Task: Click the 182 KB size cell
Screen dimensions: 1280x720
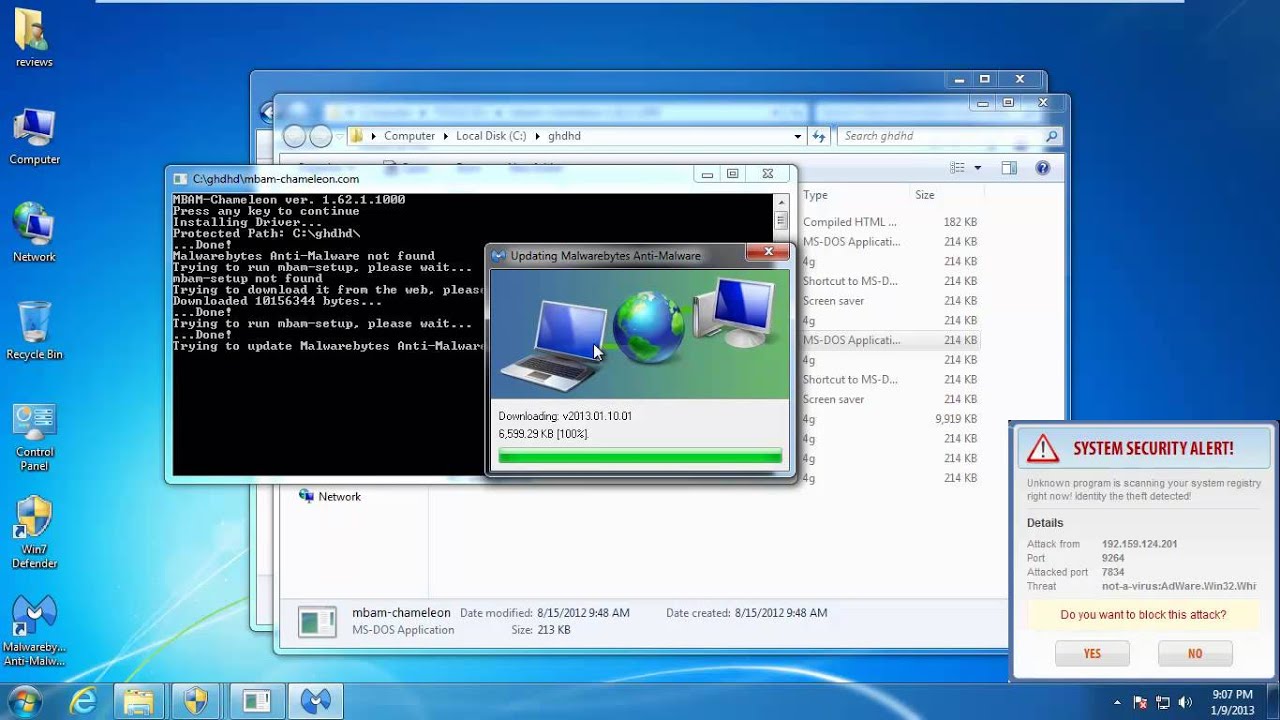Action: click(960, 222)
